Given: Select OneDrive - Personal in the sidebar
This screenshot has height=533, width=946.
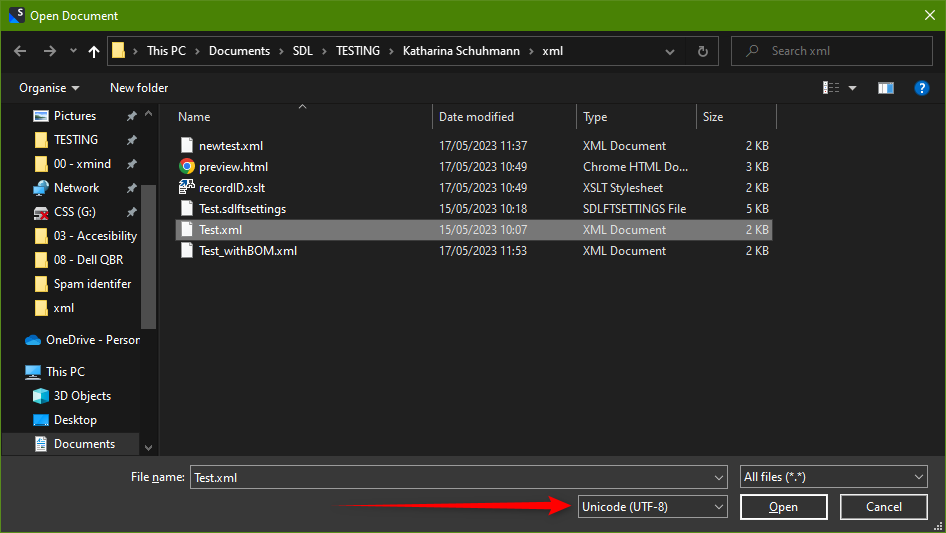Looking at the screenshot, I should point(92,340).
